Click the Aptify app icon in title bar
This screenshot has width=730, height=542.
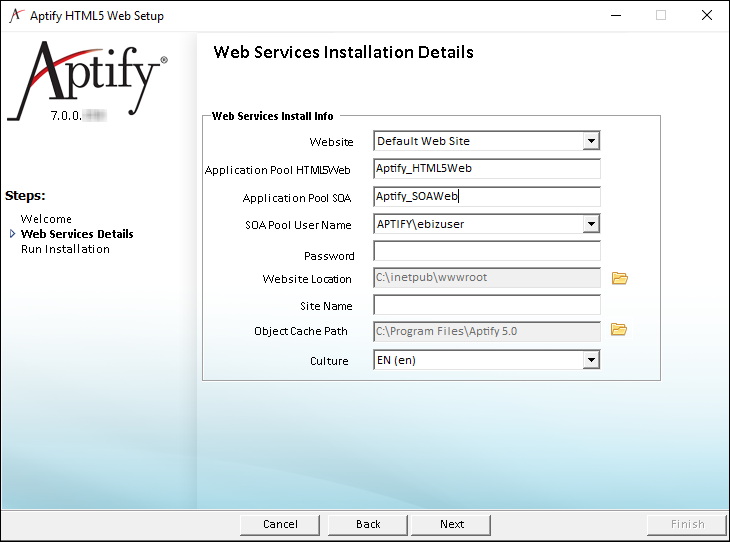click(x=16, y=15)
